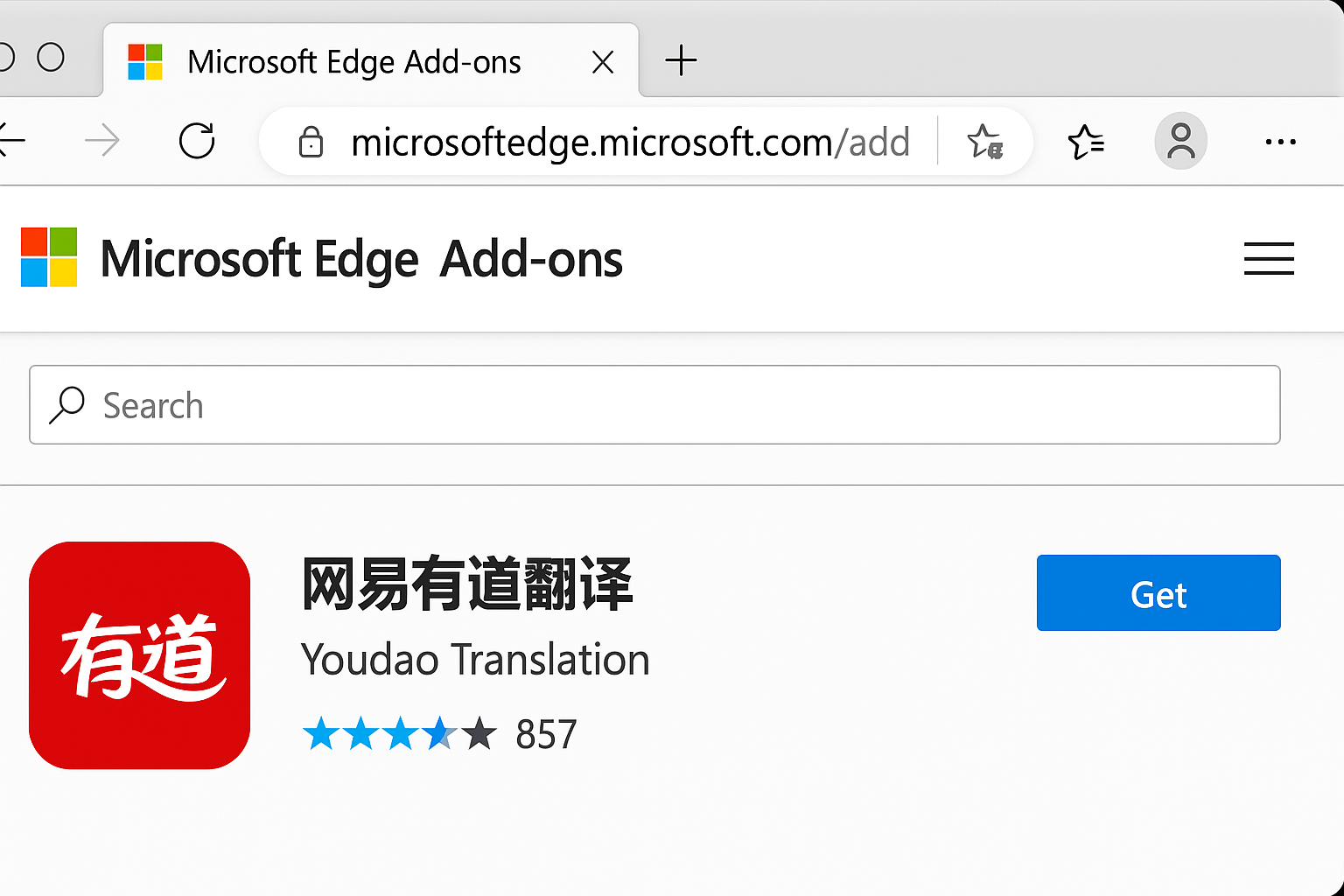Reload the page with refresh icon
The width and height of the screenshot is (1344, 896).
coord(197,141)
